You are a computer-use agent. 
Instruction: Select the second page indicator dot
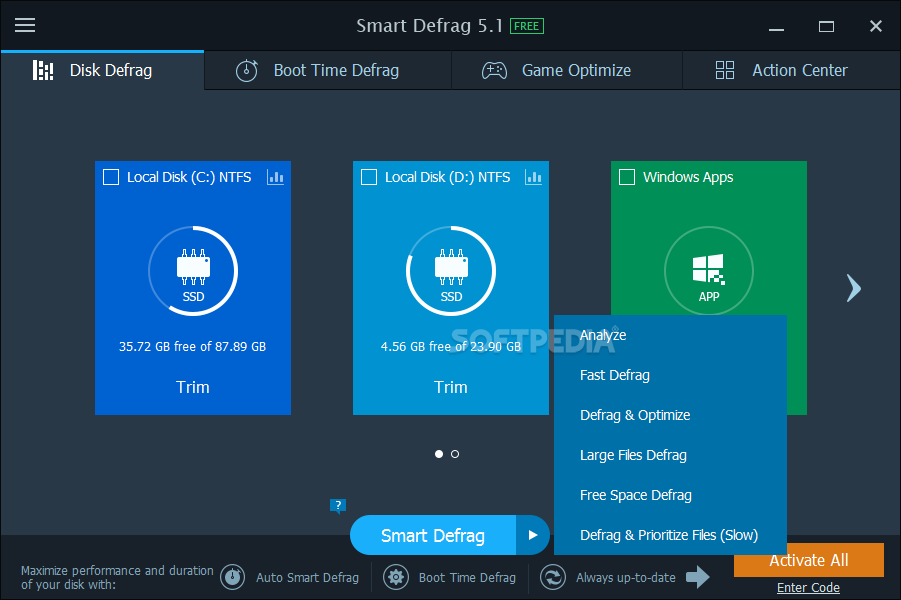coord(455,454)
